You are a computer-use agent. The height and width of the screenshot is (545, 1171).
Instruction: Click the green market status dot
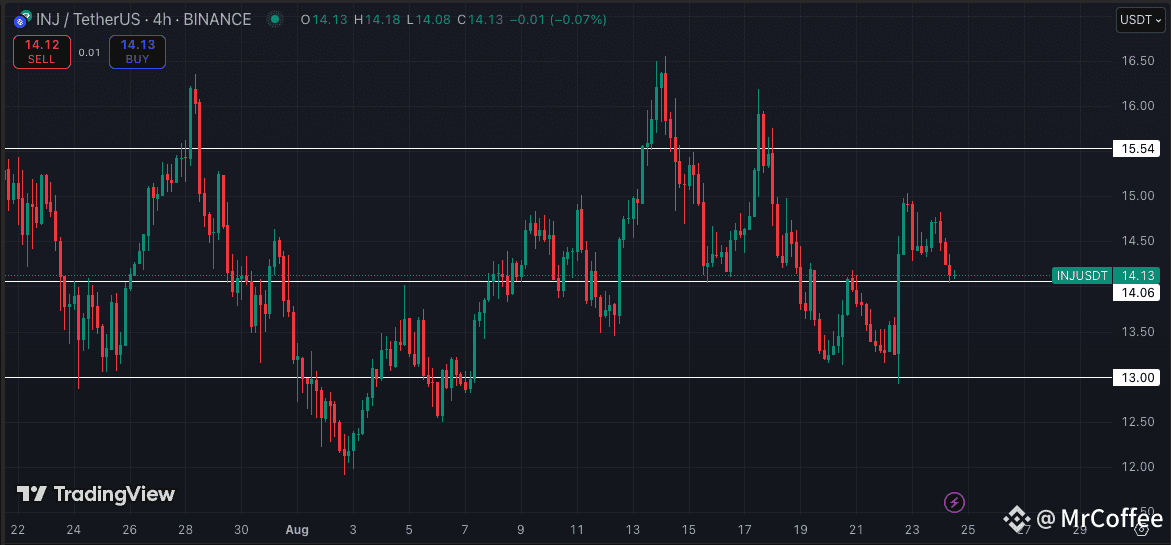276,19
